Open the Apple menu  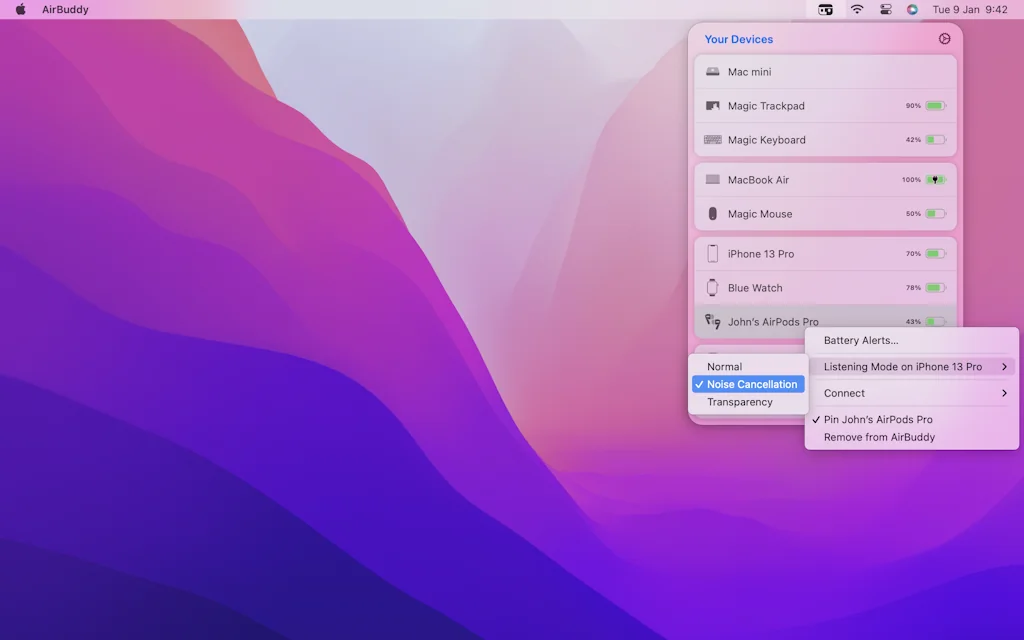(x=20, y=10)
